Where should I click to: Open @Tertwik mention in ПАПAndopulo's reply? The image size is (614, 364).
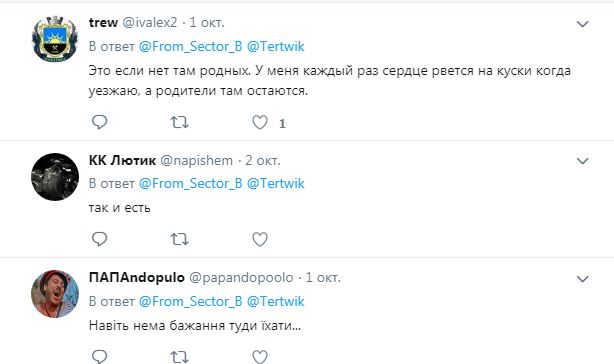coord(275,301)
